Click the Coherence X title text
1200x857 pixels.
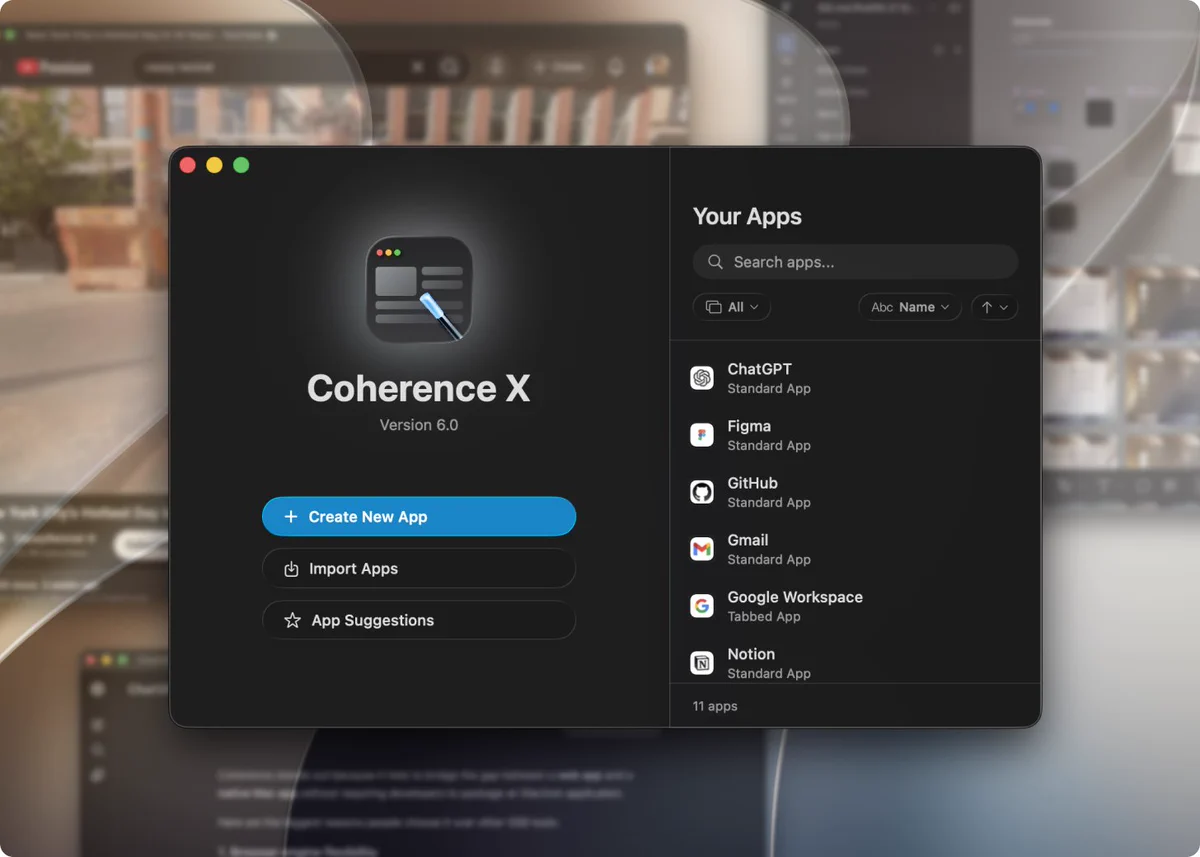(x=419, y=388)
